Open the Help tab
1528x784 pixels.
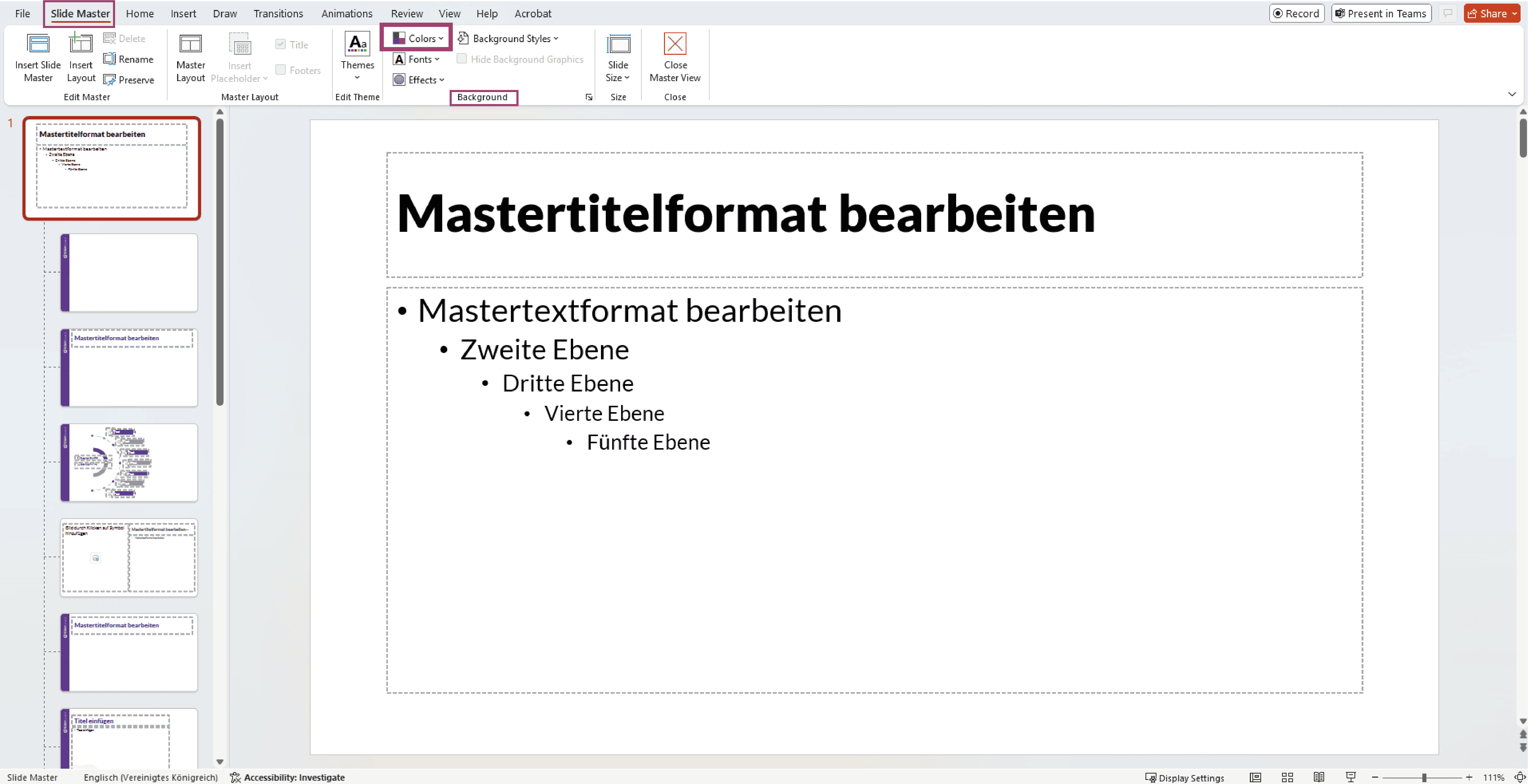coord(486,14)
